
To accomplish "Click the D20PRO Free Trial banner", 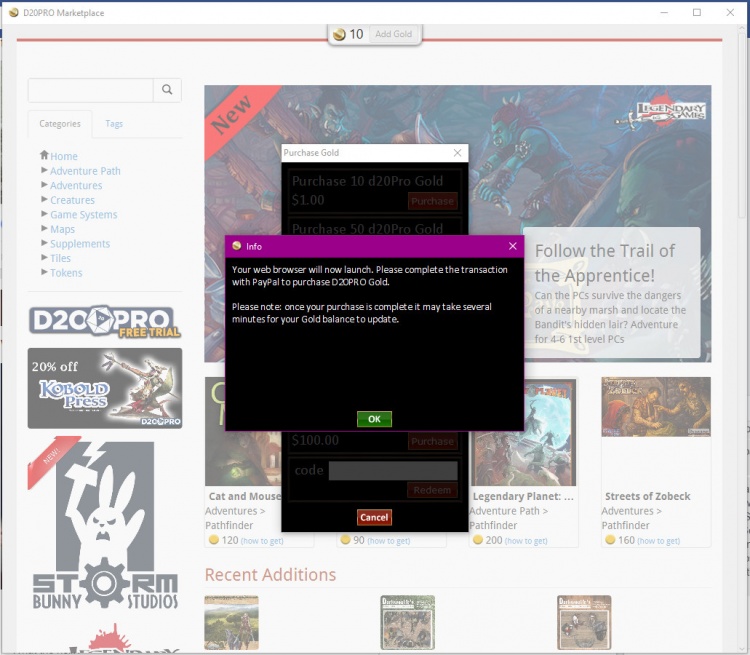I will click(104, 321).
